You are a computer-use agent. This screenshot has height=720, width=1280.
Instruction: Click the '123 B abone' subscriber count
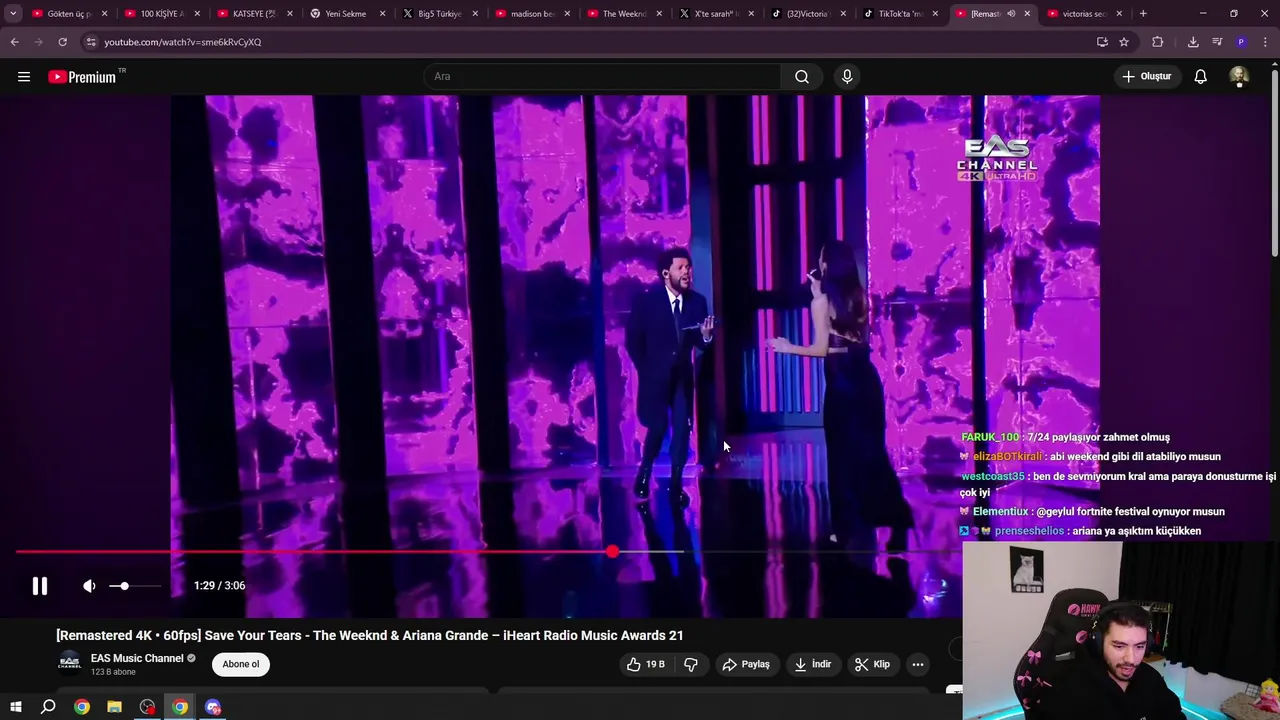point(113,672)
